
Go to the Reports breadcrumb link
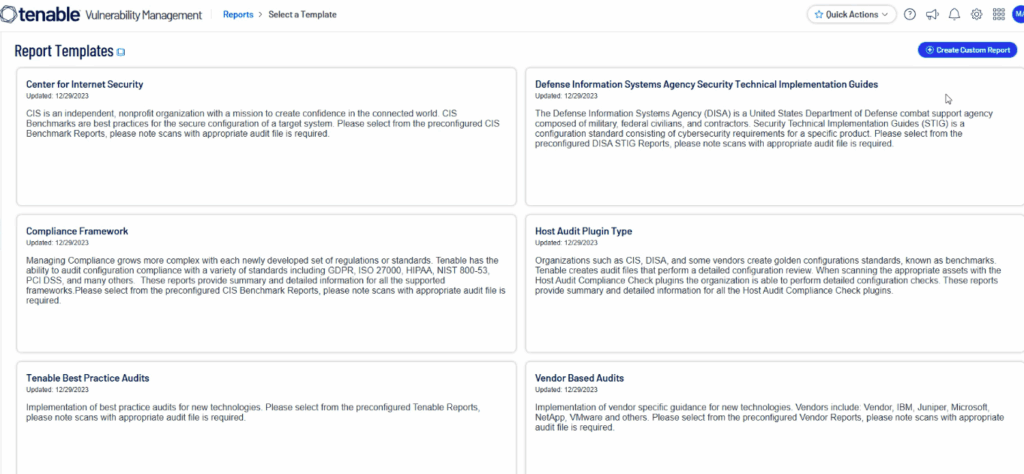(x=238, y=15)
